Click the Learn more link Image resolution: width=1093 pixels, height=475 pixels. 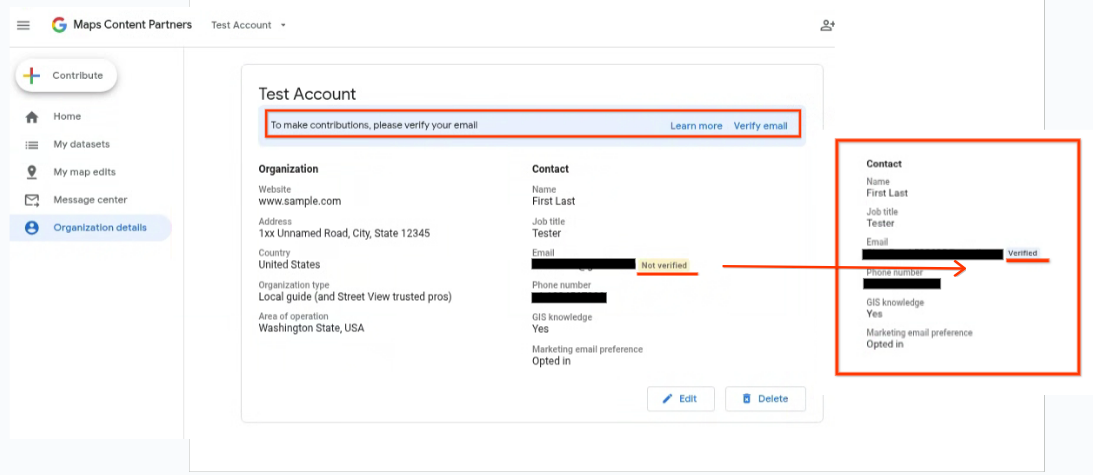click(x=696, y=126)
